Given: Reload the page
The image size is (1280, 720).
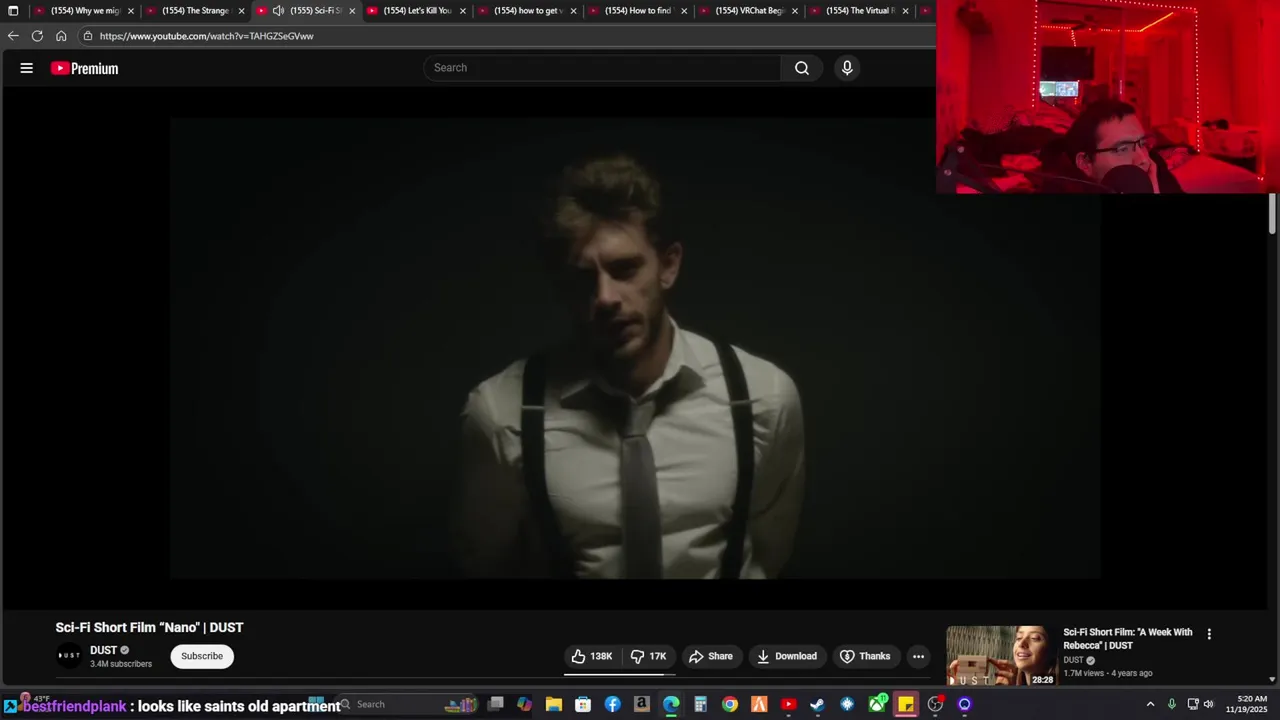Looking at the screenshot, I should click(x=37, y=36).
